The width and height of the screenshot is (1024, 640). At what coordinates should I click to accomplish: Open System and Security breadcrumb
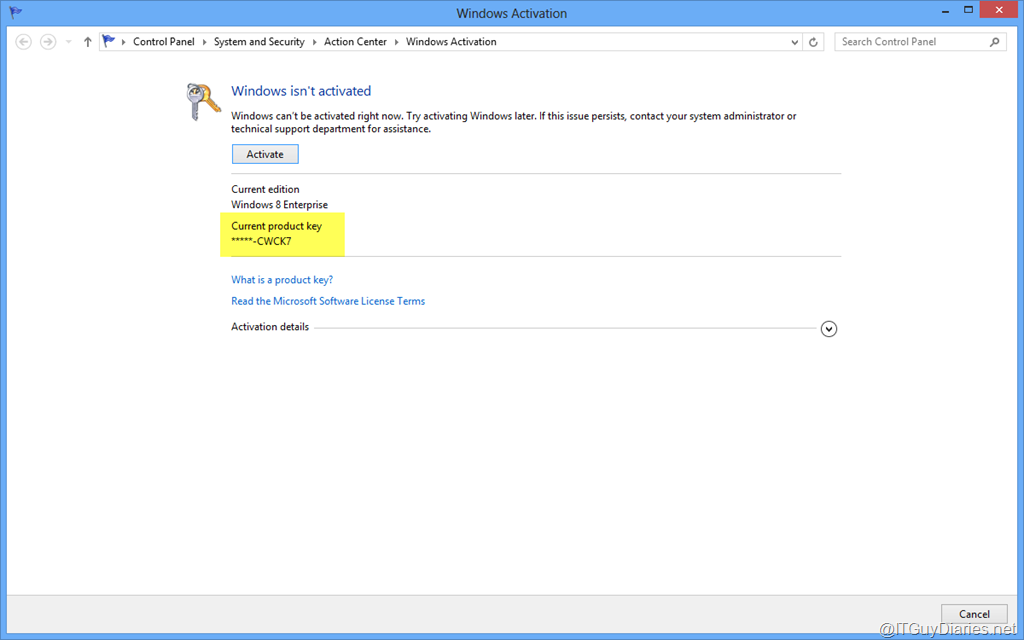pos(259,42)
